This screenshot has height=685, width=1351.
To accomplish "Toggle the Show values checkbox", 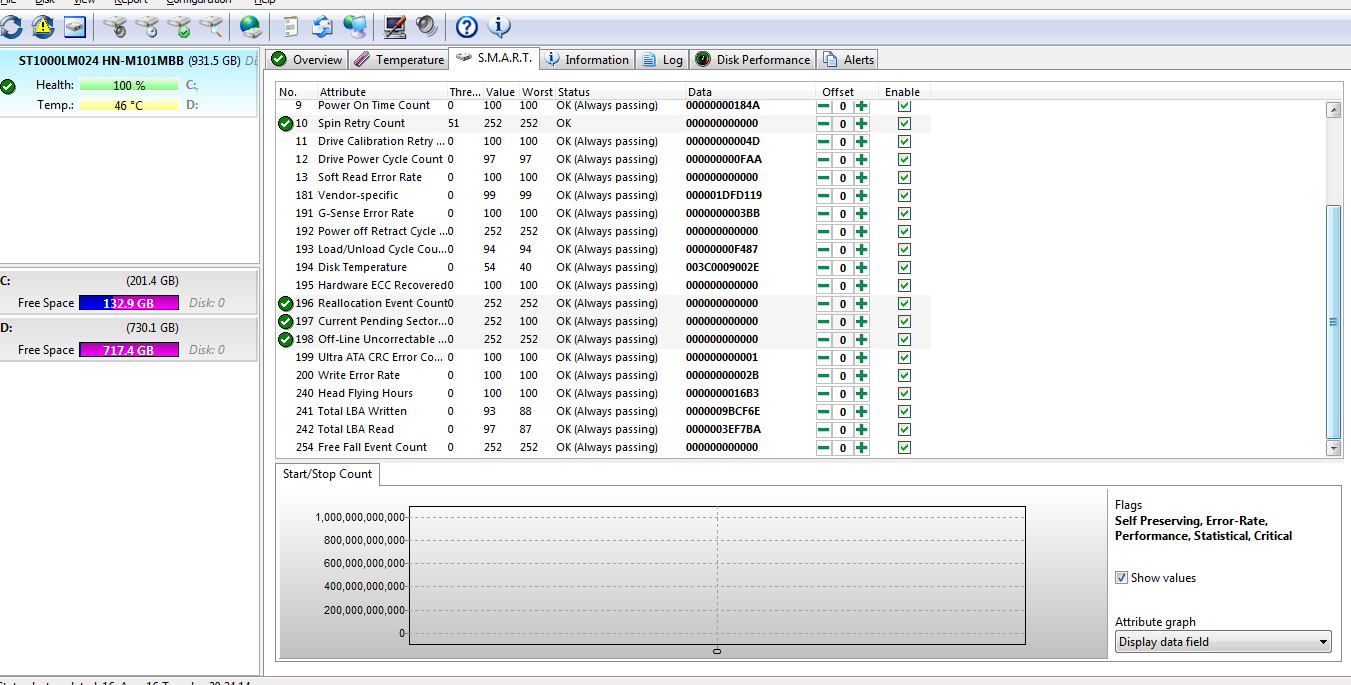I will pyautogui.click(x=1121, y=578).
